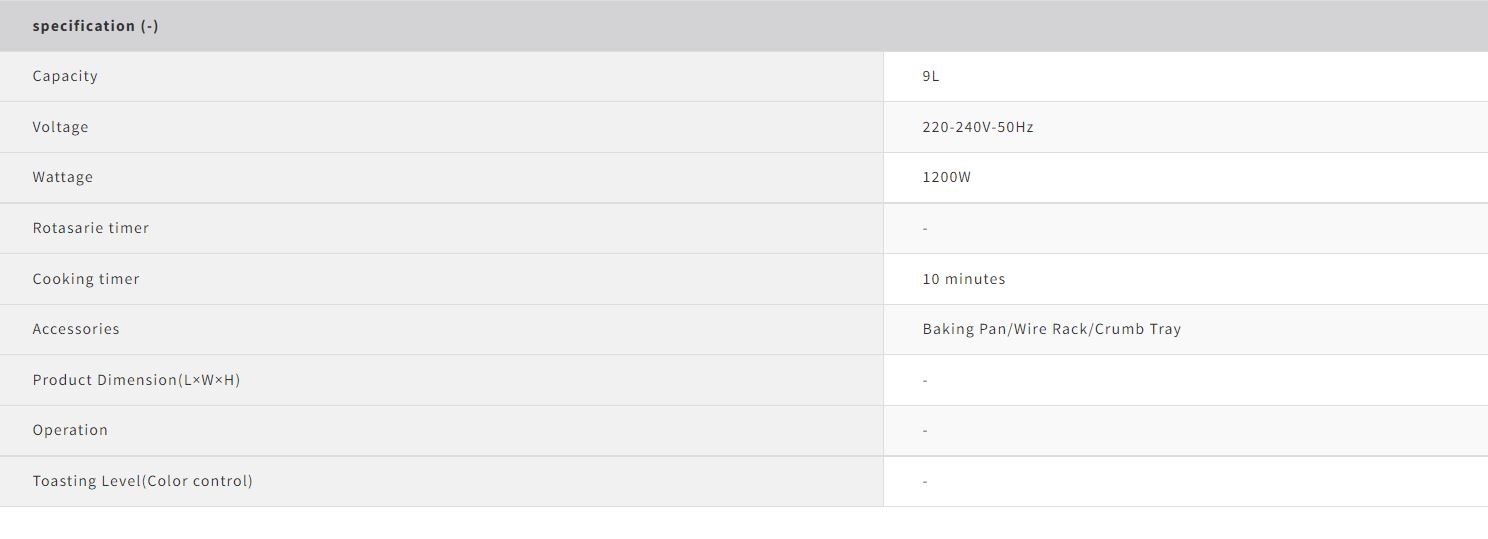Click the 10 minutes cooking timer value
The width and height of the screenshot is (1488, 539).
(963, 279)
